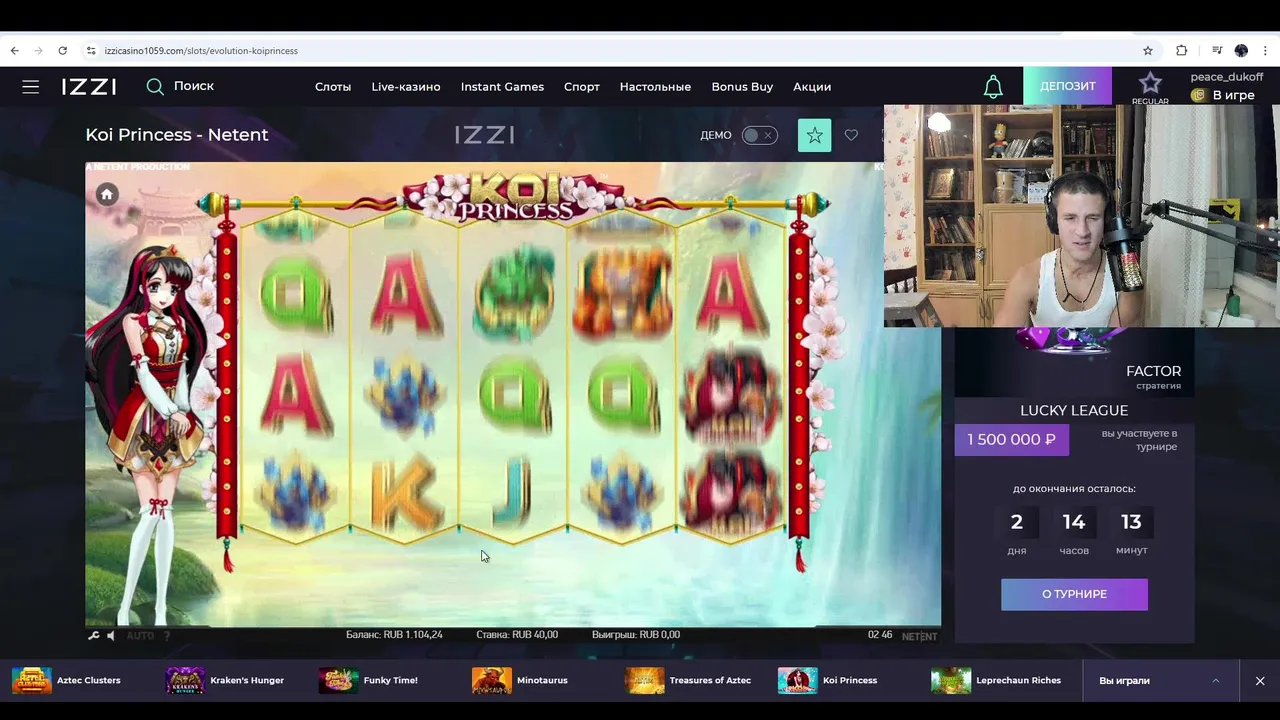Like the game with heart icon
1280x720 pixels.
click(x=851, y=135)
